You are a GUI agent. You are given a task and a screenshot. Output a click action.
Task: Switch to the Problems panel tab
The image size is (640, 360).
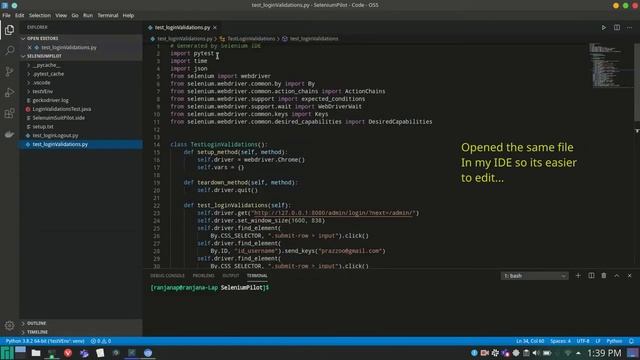[203, 276]
